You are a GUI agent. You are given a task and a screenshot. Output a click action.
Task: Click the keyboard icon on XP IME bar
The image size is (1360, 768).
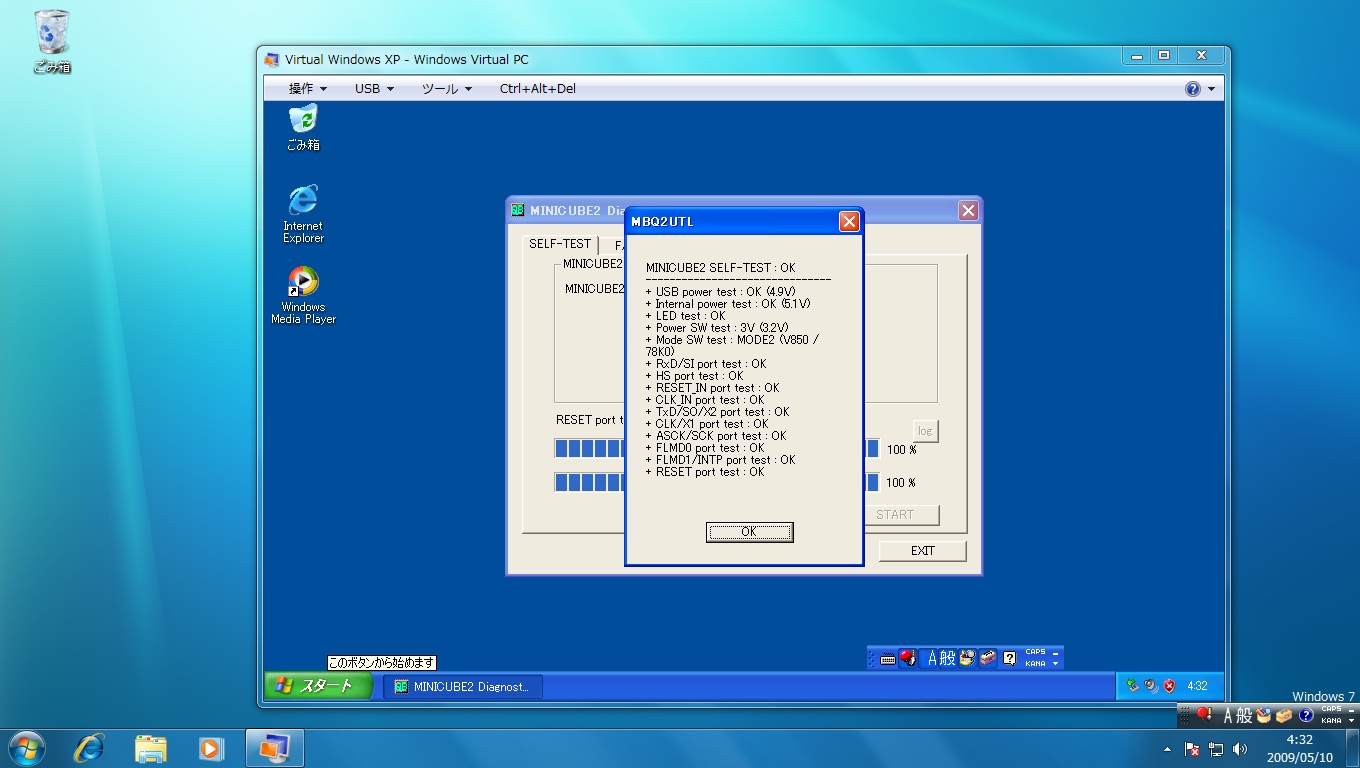[x=888, y=658]
